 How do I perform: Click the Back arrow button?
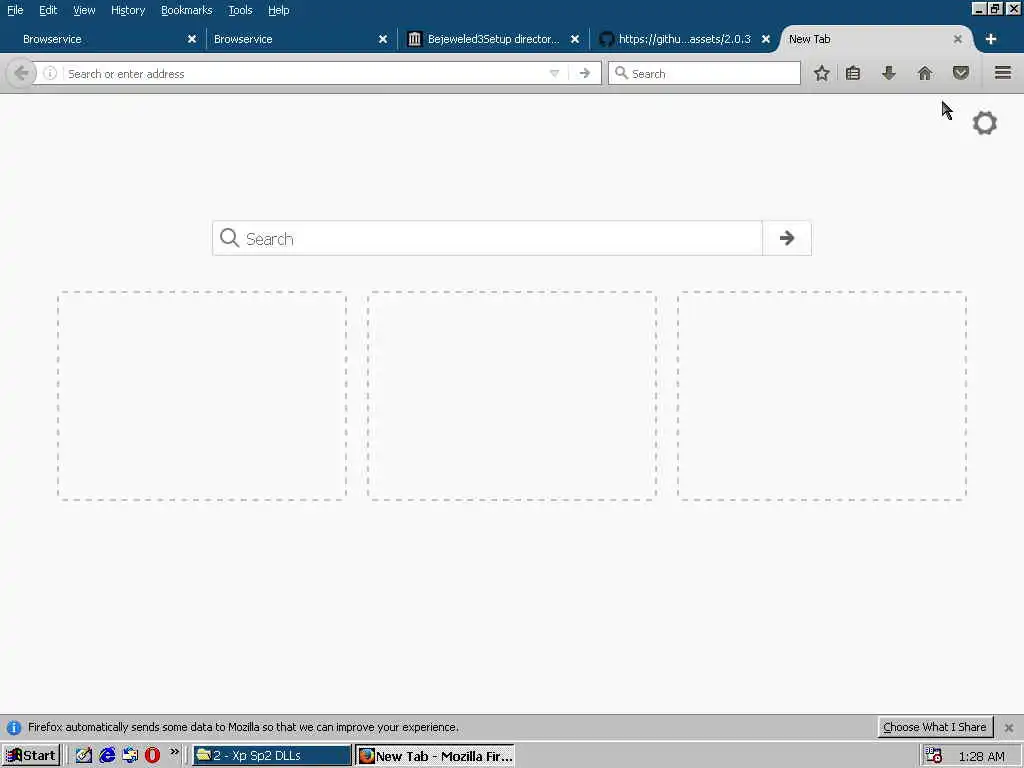point(21,73)
